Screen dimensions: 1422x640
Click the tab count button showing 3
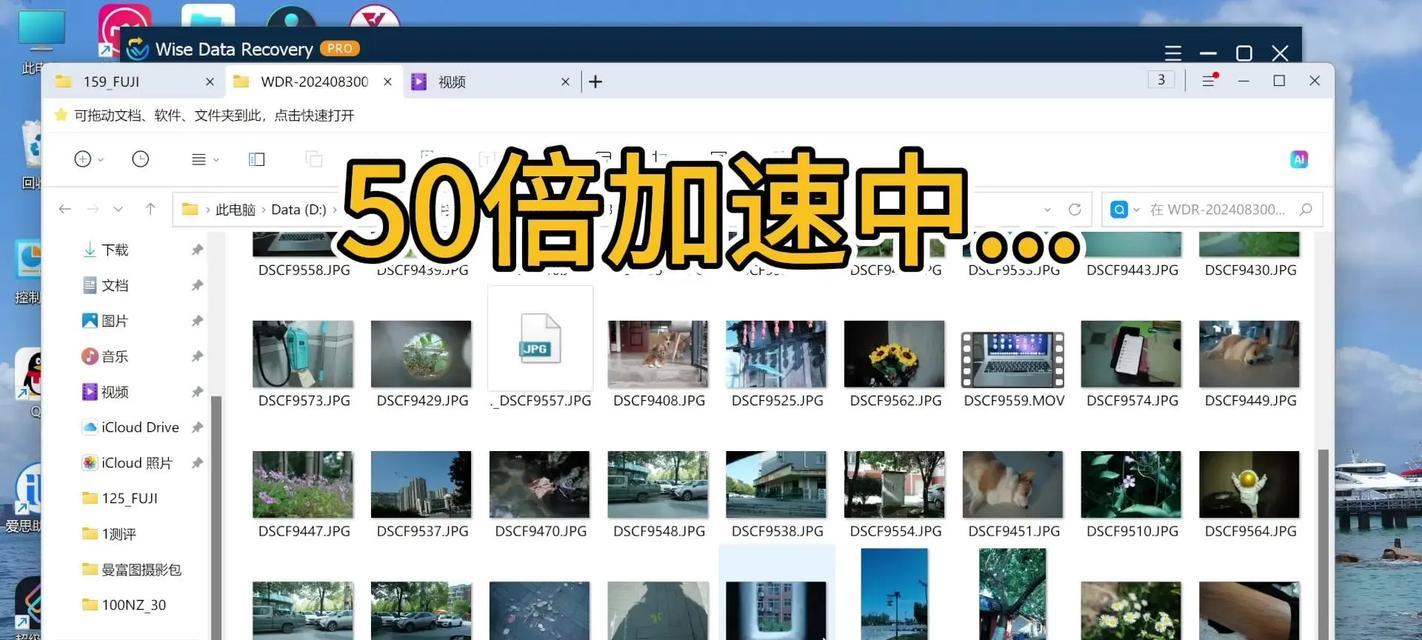tap(1161, 80)
